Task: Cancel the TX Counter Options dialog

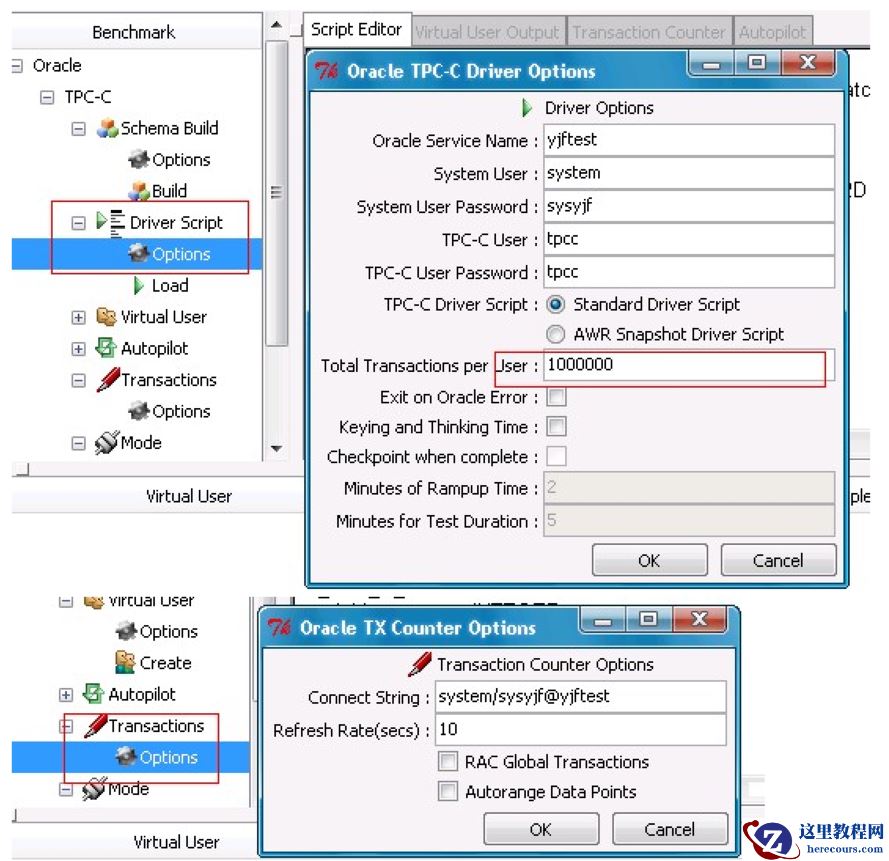Action: coord(670,829)
